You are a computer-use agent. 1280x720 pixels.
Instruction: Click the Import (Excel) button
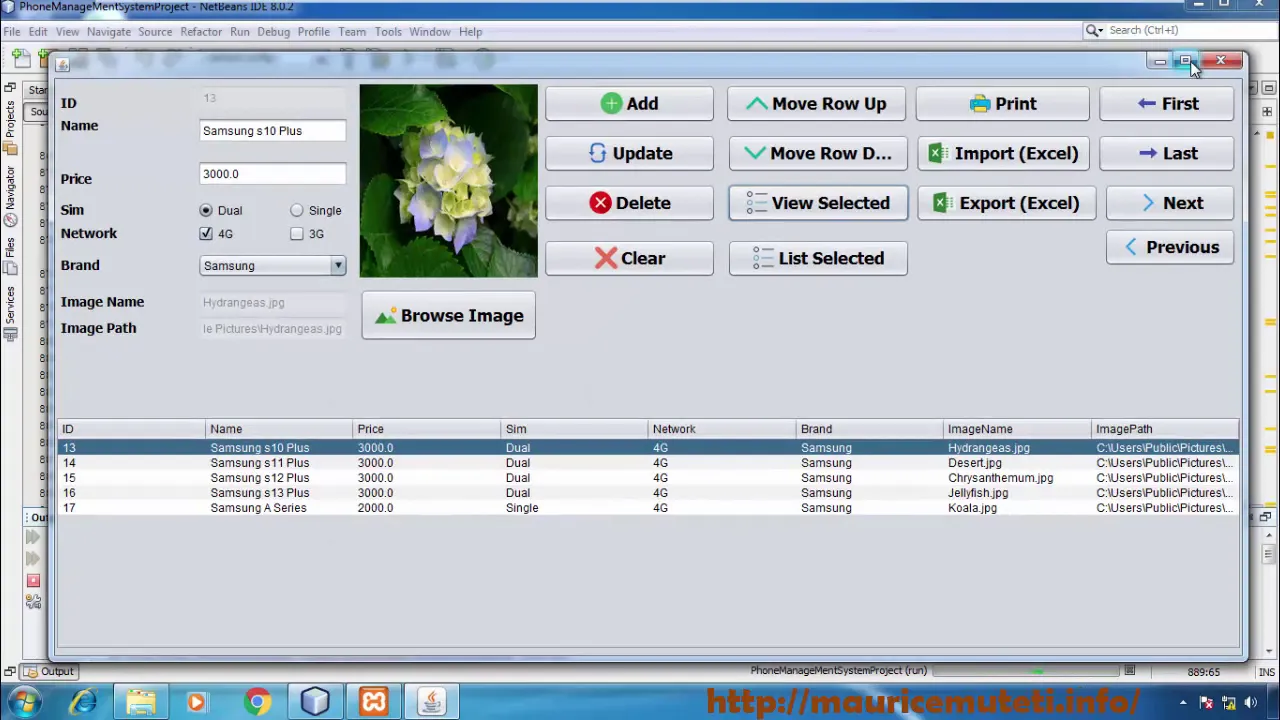(1002, 153)
